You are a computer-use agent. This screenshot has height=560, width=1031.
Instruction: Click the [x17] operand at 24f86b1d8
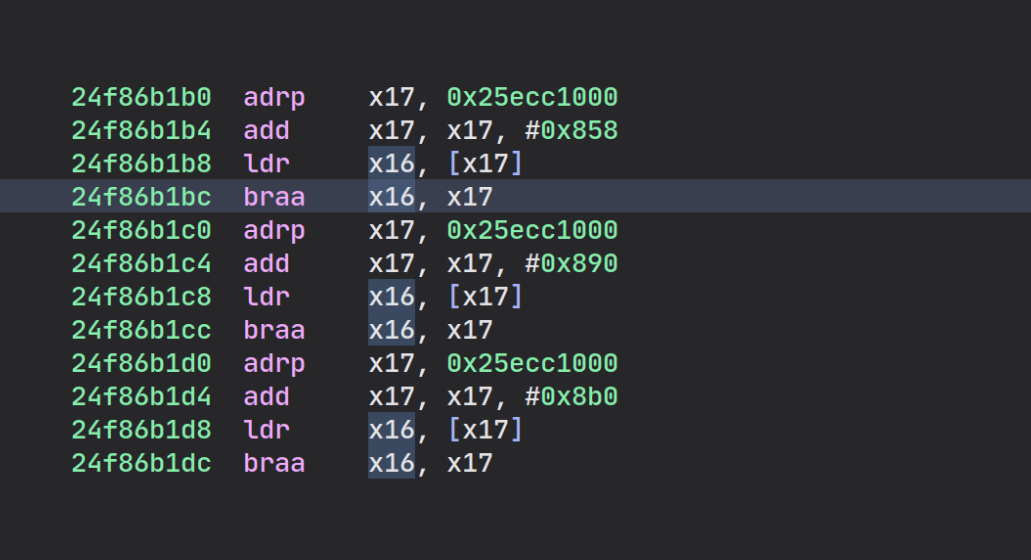(485, 429)
